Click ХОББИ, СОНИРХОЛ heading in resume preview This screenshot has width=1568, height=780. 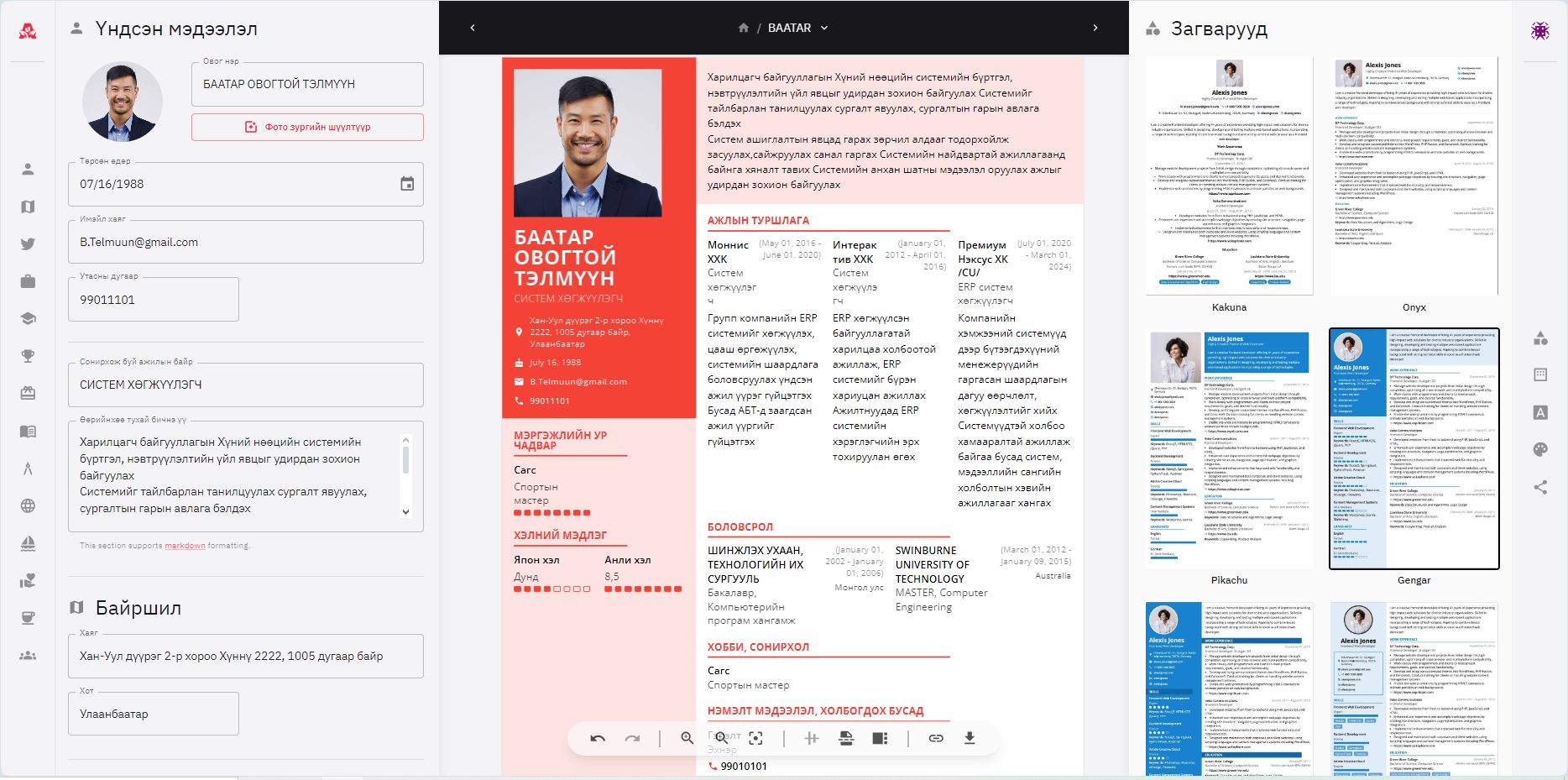758,647
